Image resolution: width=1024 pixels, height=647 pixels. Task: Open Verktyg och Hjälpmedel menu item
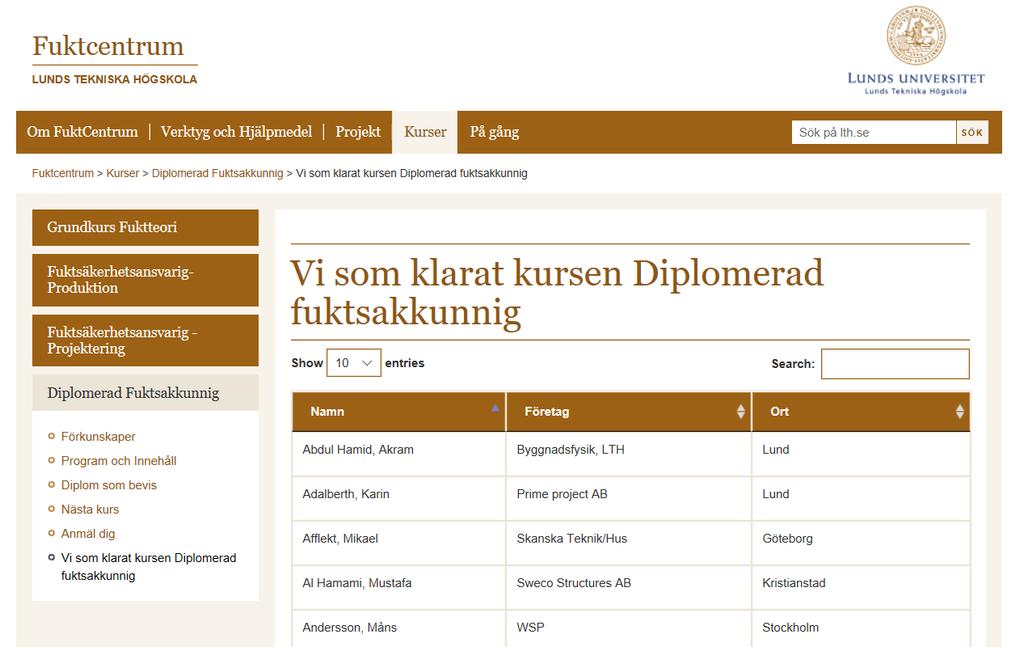click(x=236, y=132)
